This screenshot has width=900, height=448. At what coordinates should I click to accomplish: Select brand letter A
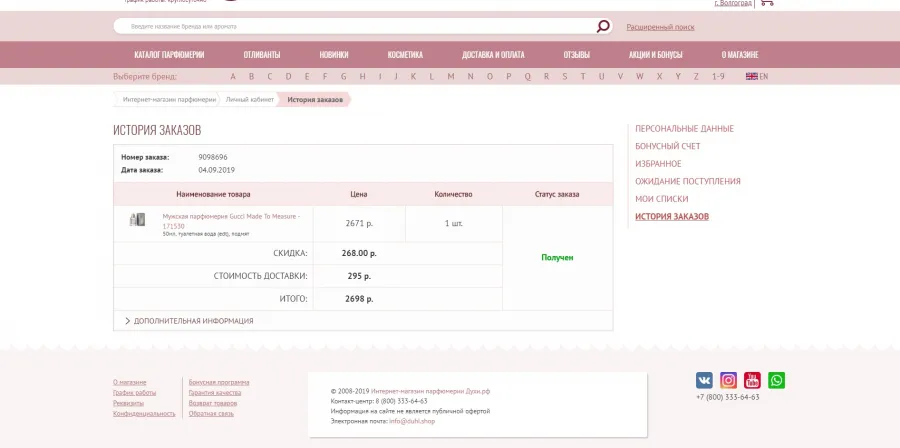pyautogui.click(x=233, y=76)
